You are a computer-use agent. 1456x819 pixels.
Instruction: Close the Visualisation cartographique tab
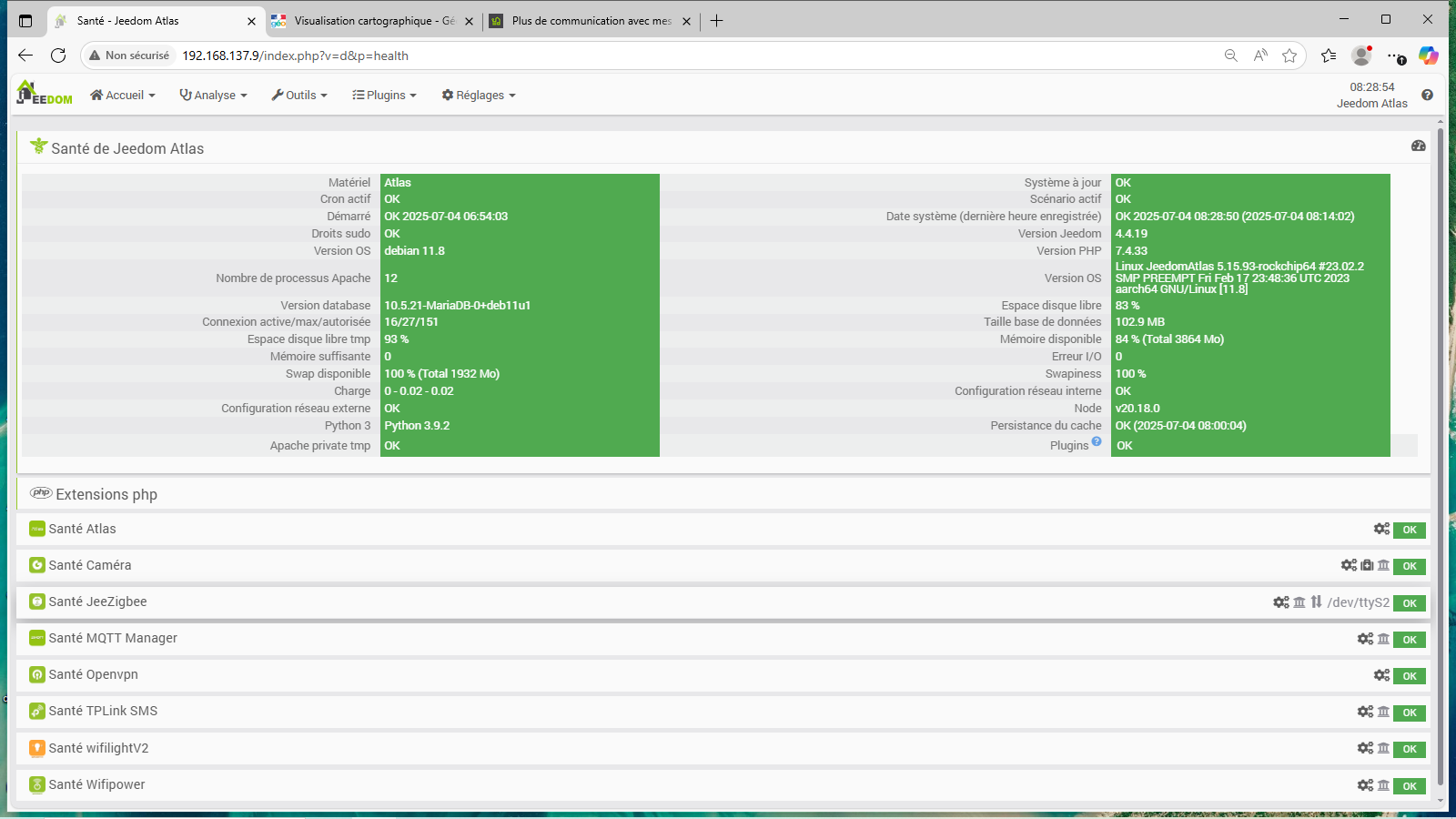click(x=469, y=21)
